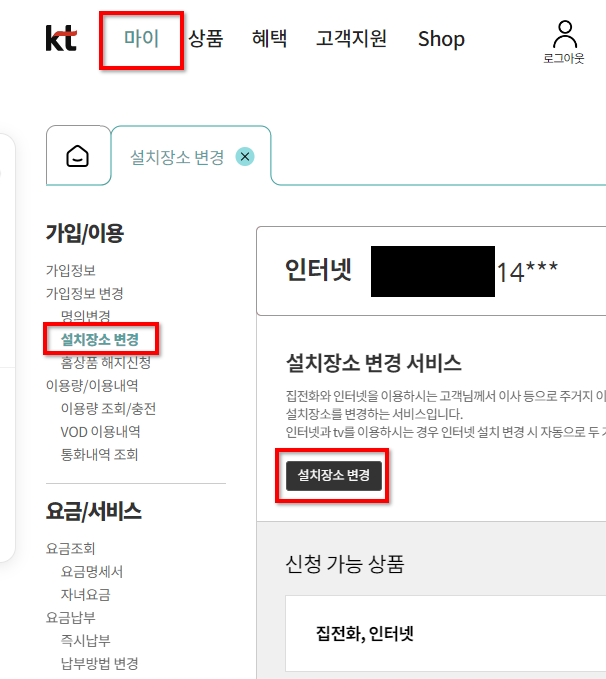
Task: Open 자녀요금 link
Action: pos(86,595)
